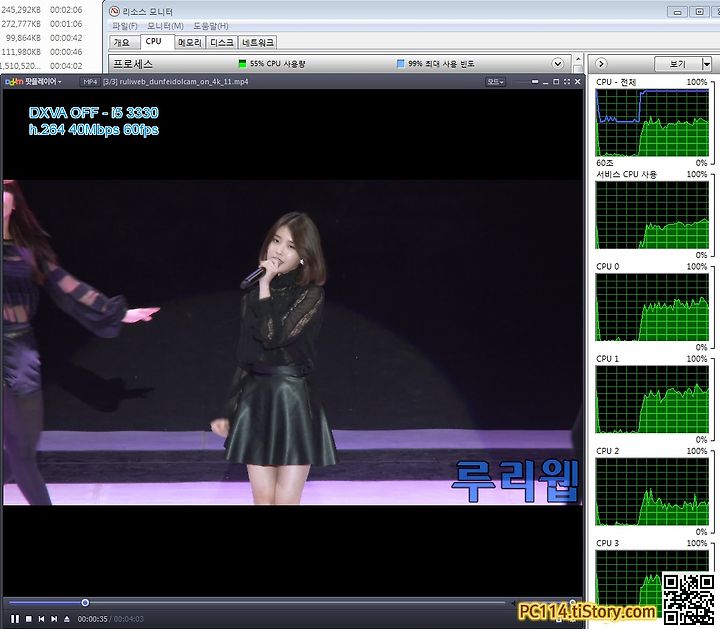Skip to next track in PotPlayer
Image resolution: width=720 pixels, height=629 pixels.
(x=54, y=619)
